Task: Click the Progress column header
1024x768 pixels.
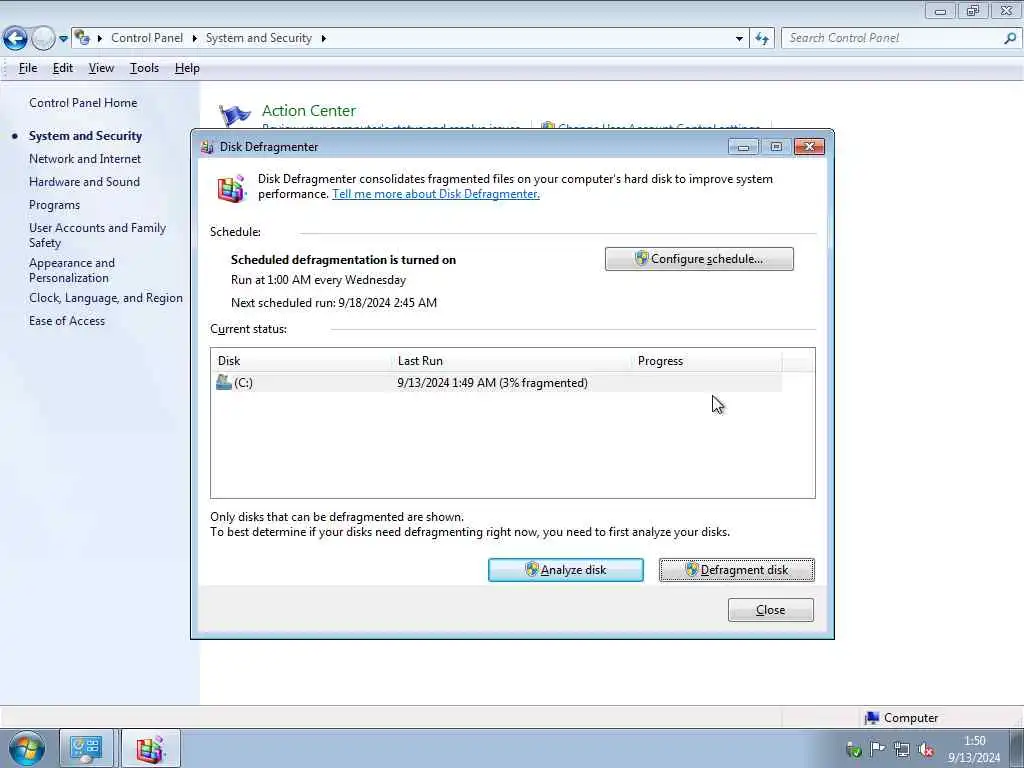Action: (x=707, y=360)
